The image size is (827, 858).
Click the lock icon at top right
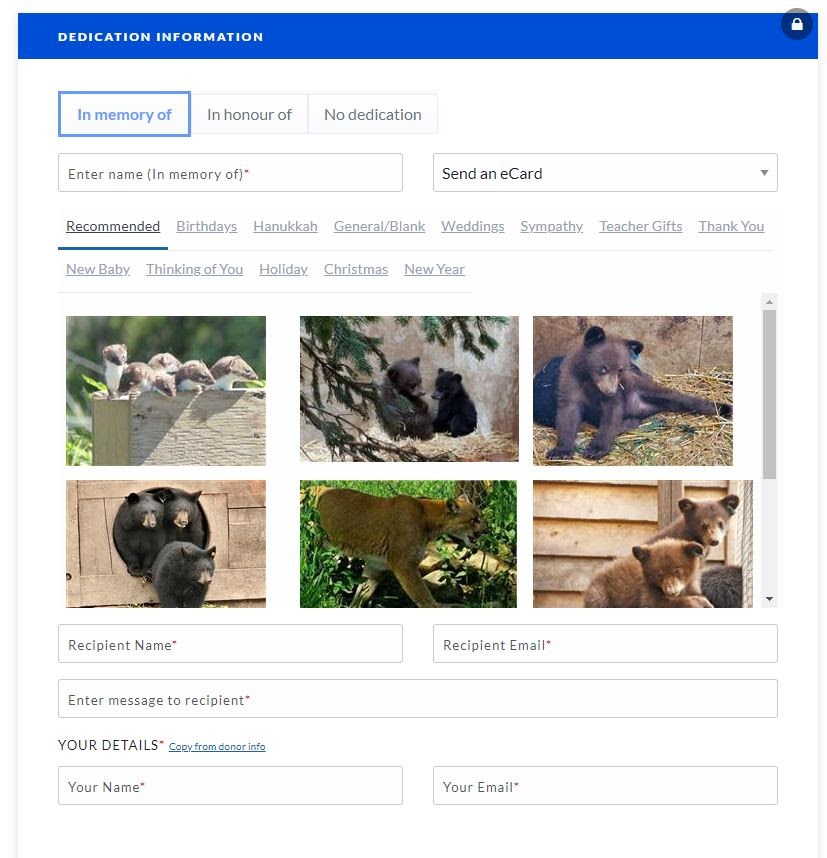coord(797,25)
